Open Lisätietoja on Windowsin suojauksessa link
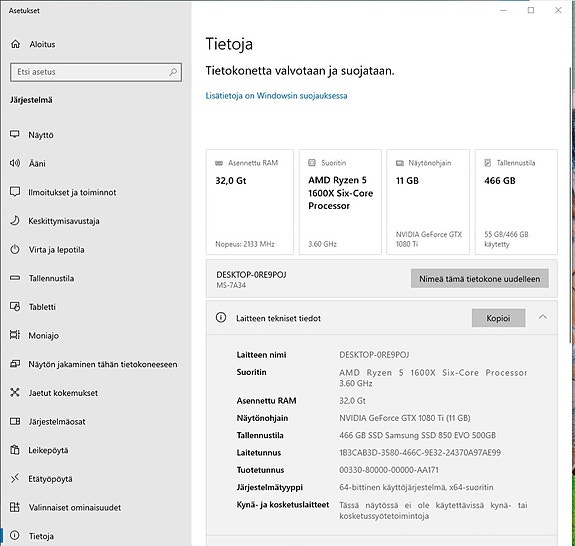Image resolution: width=575 pixels, height=546 pixels. (276, 96)
